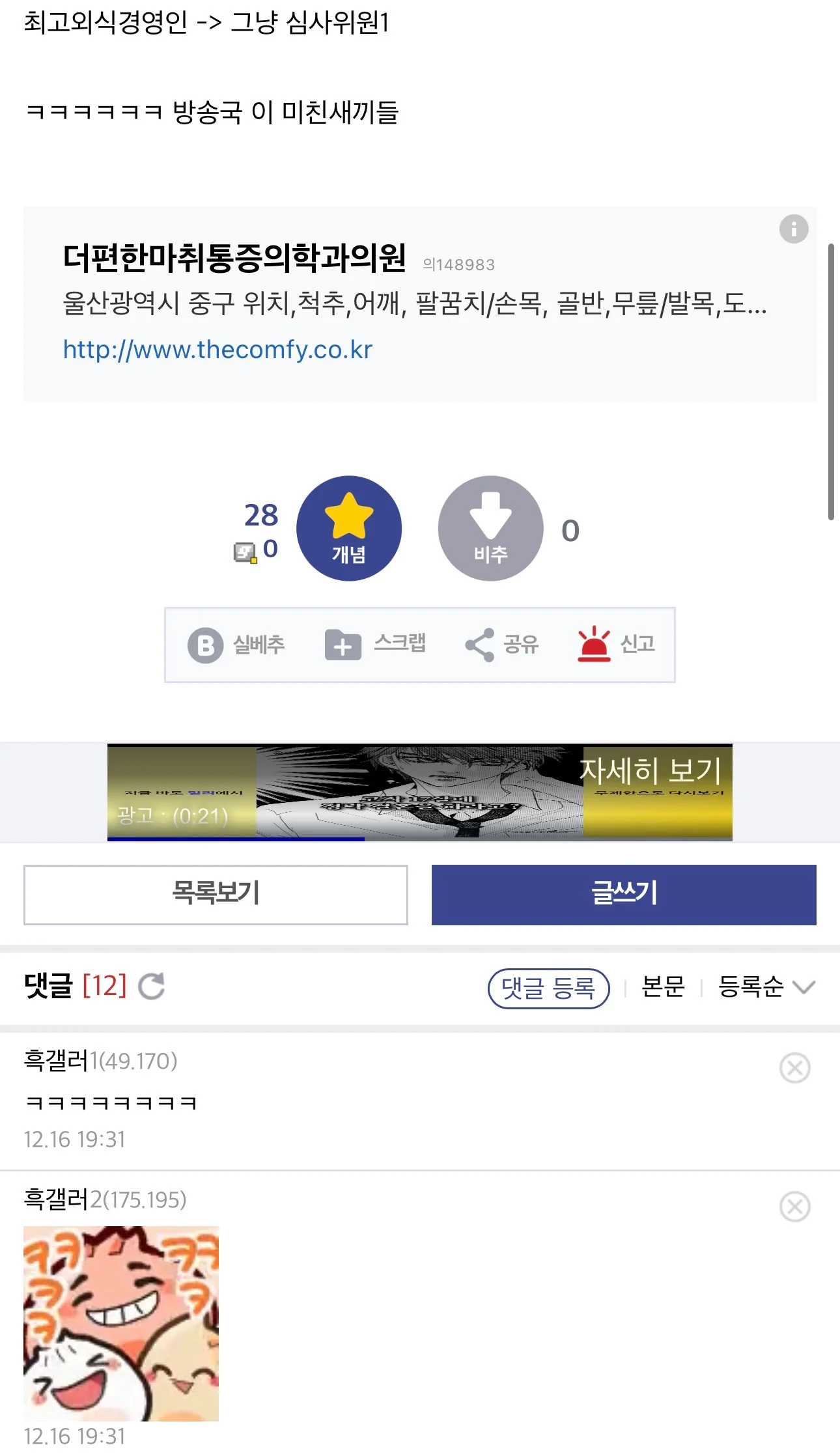Tap 자세히 보기 on the video ad
The image size is (840, 1456).
tap(651, 771)
